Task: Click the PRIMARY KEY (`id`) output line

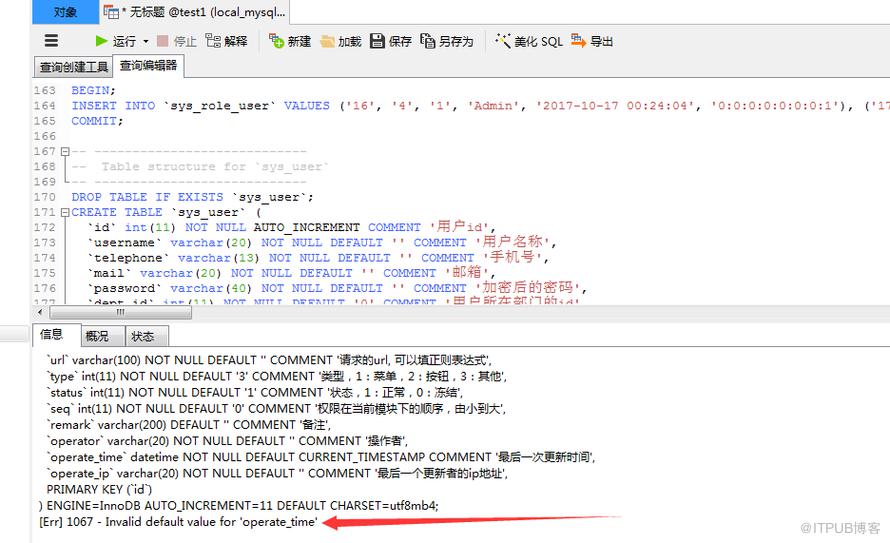Action: pos(99,489)
